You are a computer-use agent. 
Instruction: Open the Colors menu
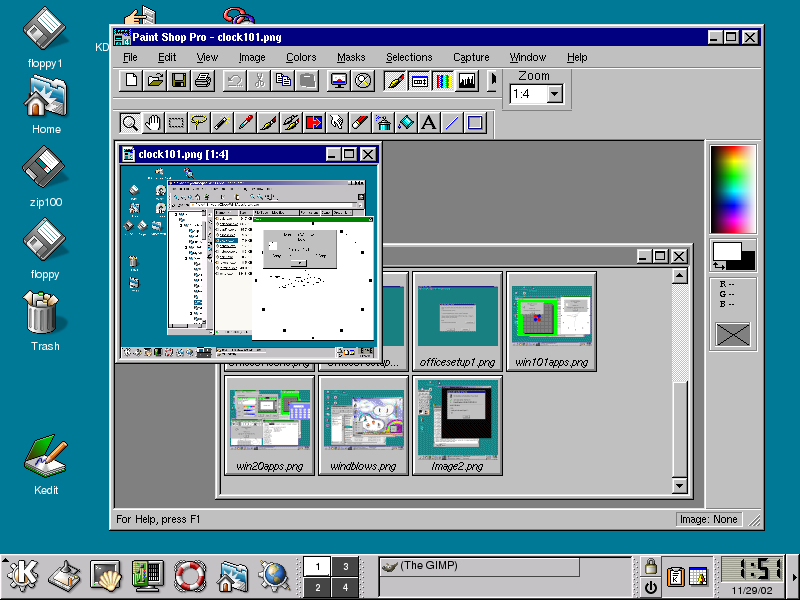coord(301,57)
